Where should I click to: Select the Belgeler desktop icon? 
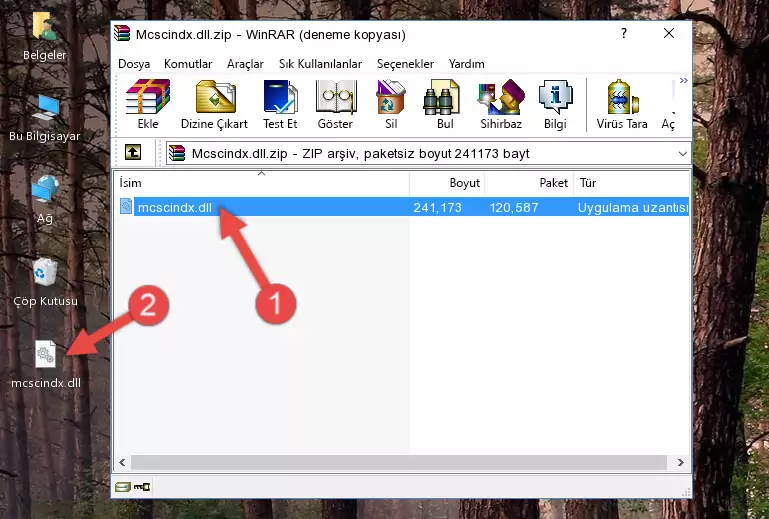tap(45, 37)
